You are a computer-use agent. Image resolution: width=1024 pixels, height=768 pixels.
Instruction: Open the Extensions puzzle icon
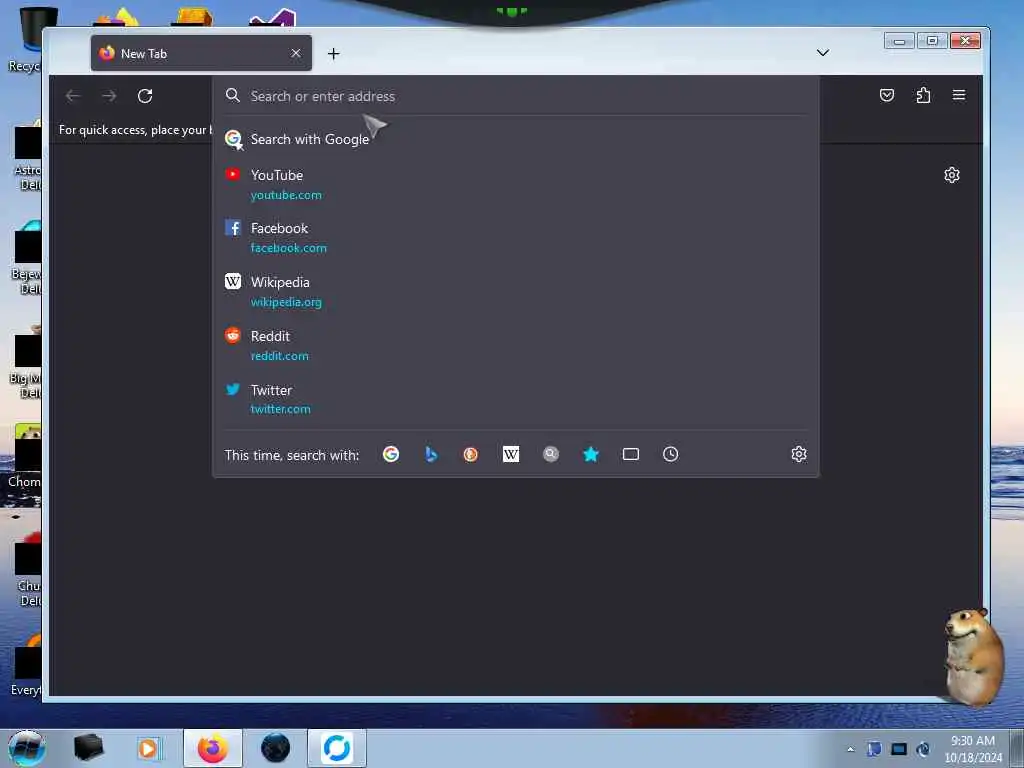pos(923,95)
